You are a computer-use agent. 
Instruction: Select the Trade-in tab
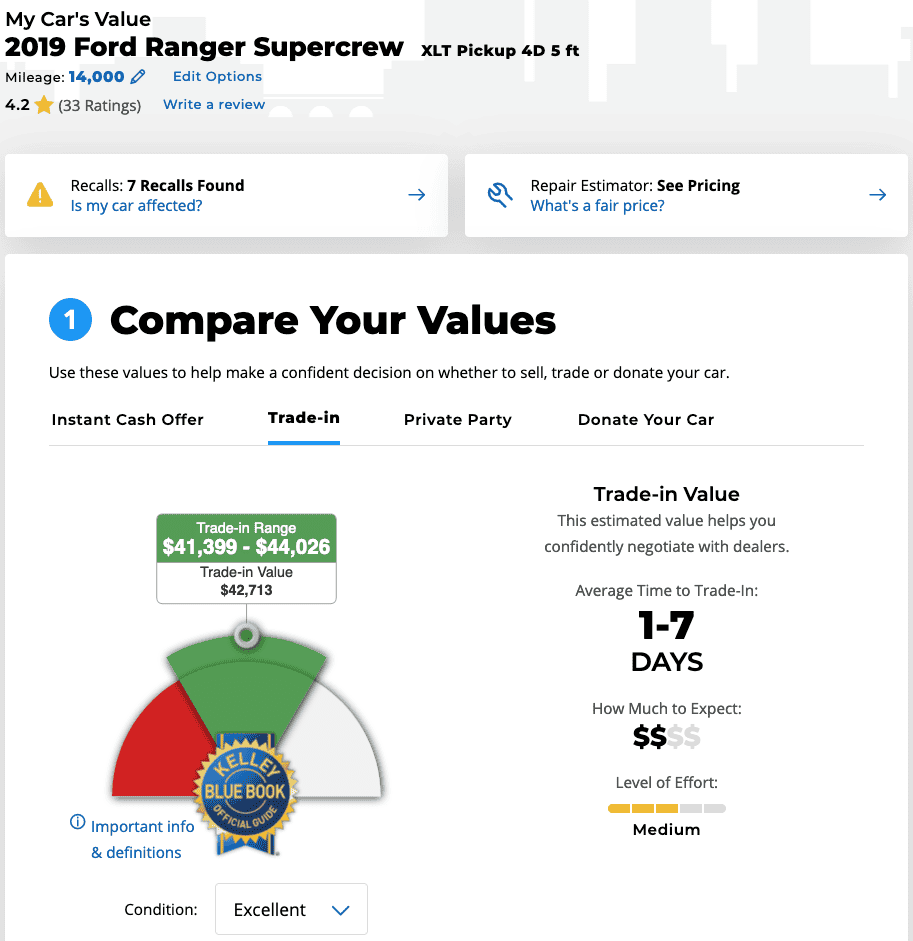click(304, 418)
